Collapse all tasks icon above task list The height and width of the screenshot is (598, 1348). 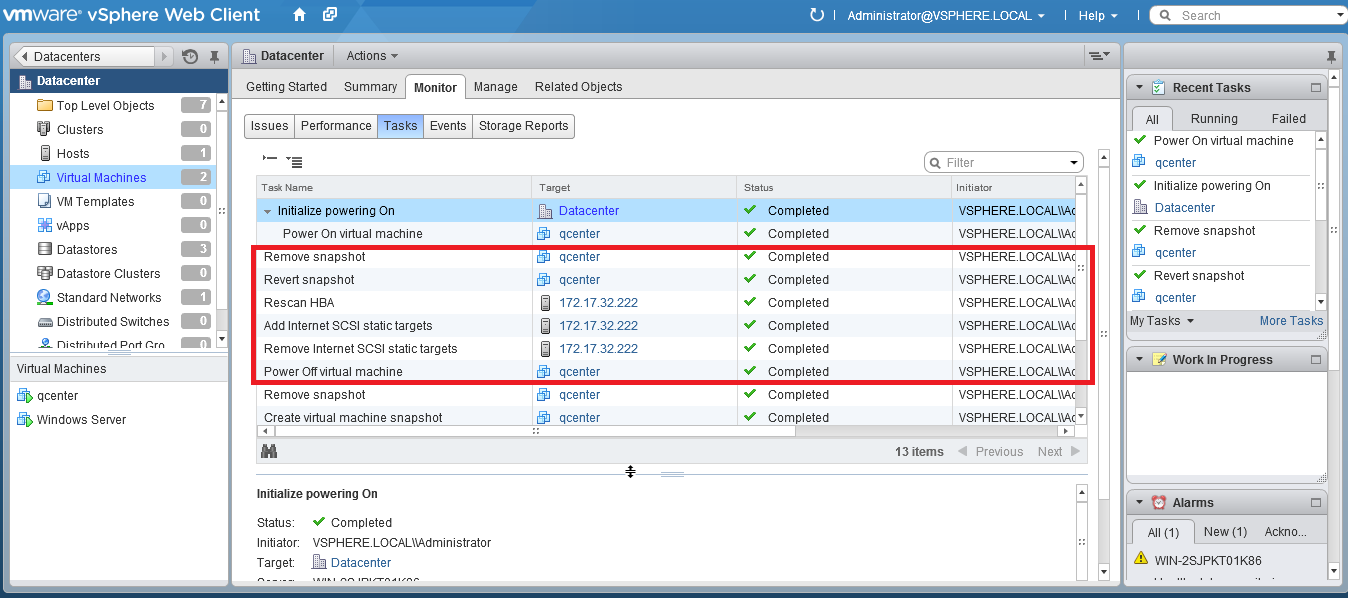[270, 159]
